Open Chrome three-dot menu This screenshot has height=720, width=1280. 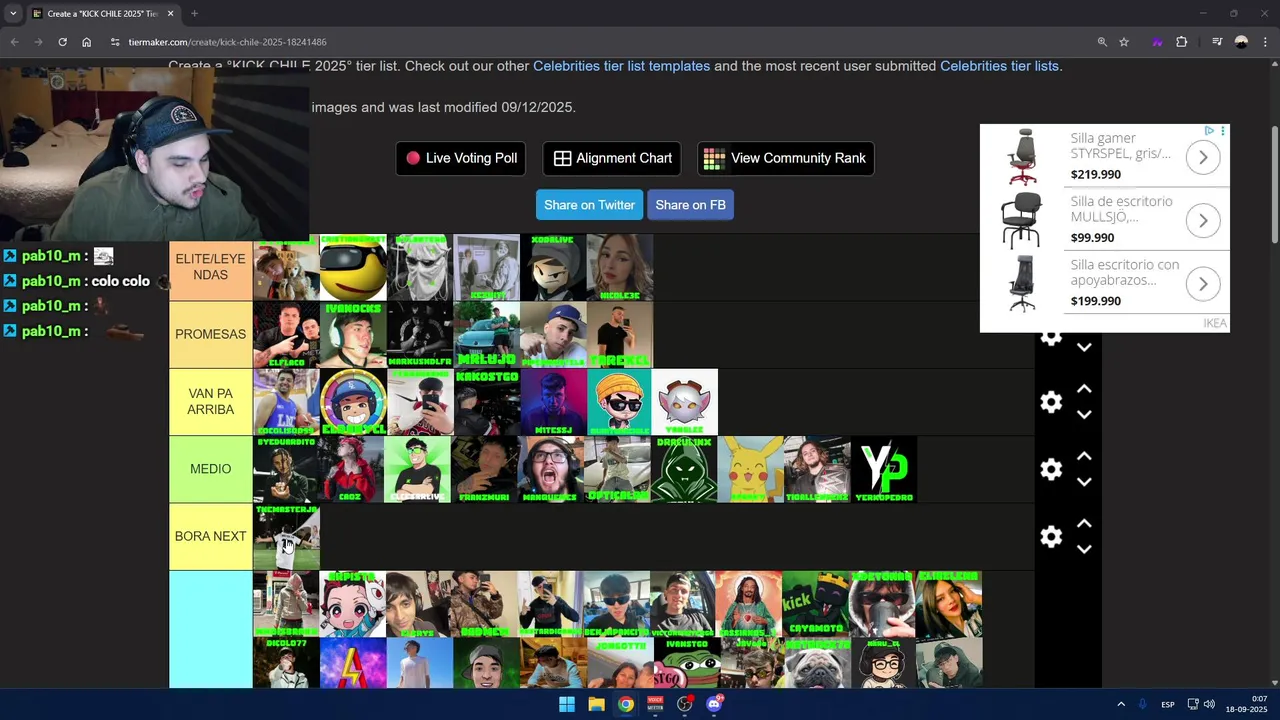1265,42
